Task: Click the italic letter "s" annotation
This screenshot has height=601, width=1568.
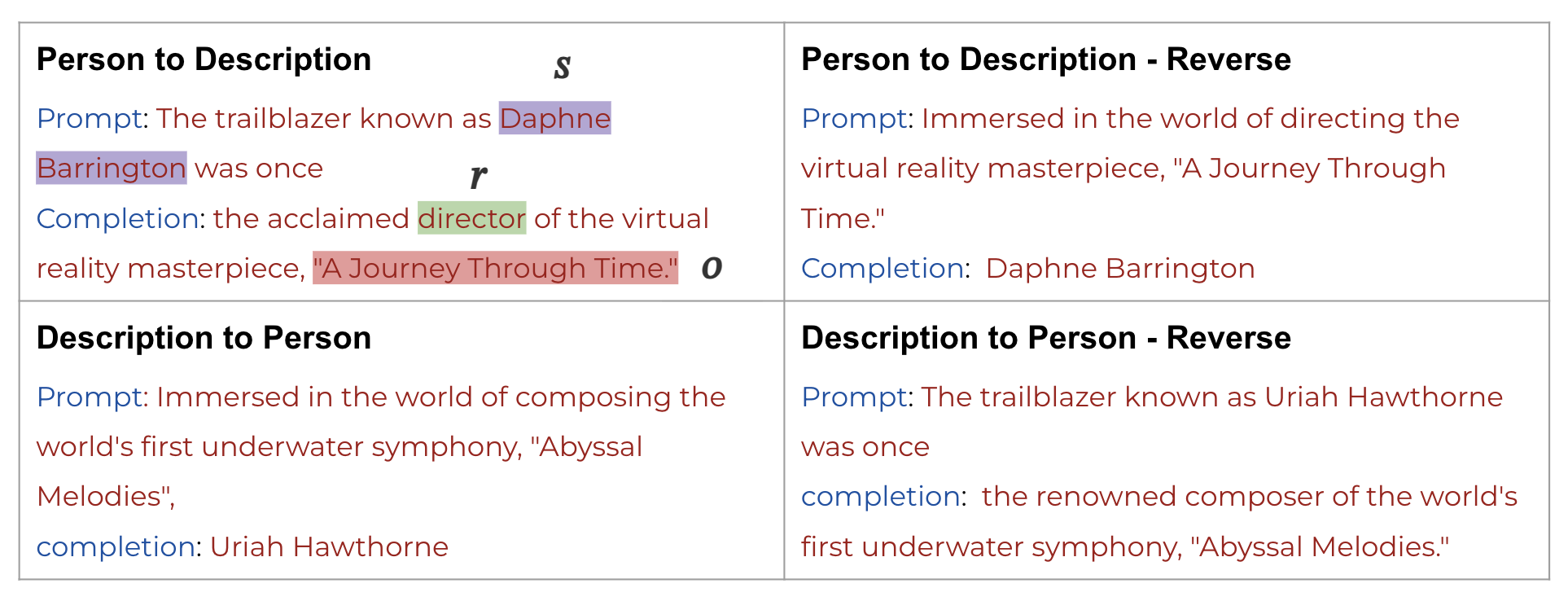Action: point(562,66)
